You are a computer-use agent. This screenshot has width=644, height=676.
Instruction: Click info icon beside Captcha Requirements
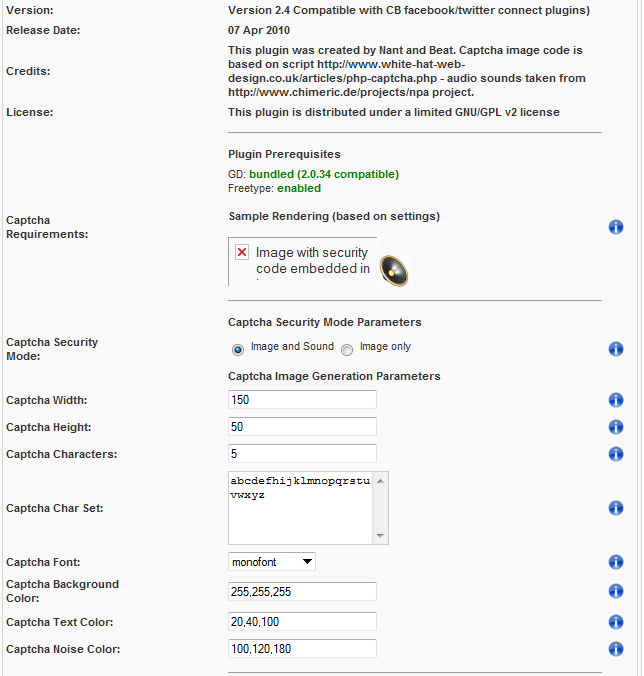(x=616, y=227)
